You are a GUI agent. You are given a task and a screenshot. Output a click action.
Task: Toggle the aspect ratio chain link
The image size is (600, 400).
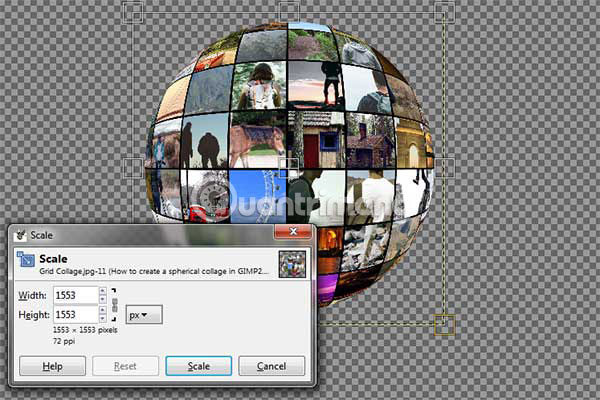coord(114,305)
